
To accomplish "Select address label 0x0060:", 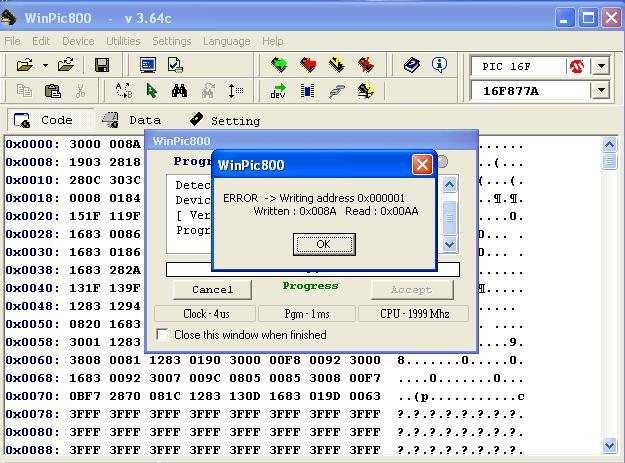I will (x=33, y=360).
